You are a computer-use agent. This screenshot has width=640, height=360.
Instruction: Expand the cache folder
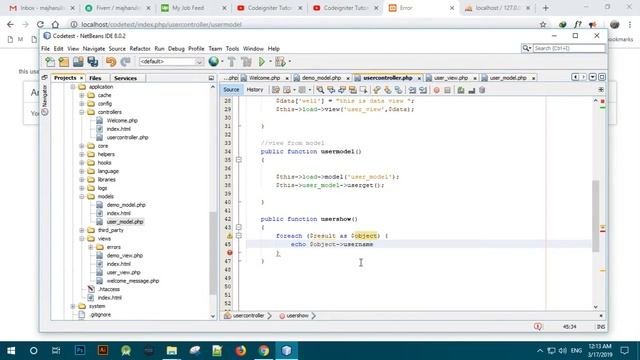click(82, 95)
